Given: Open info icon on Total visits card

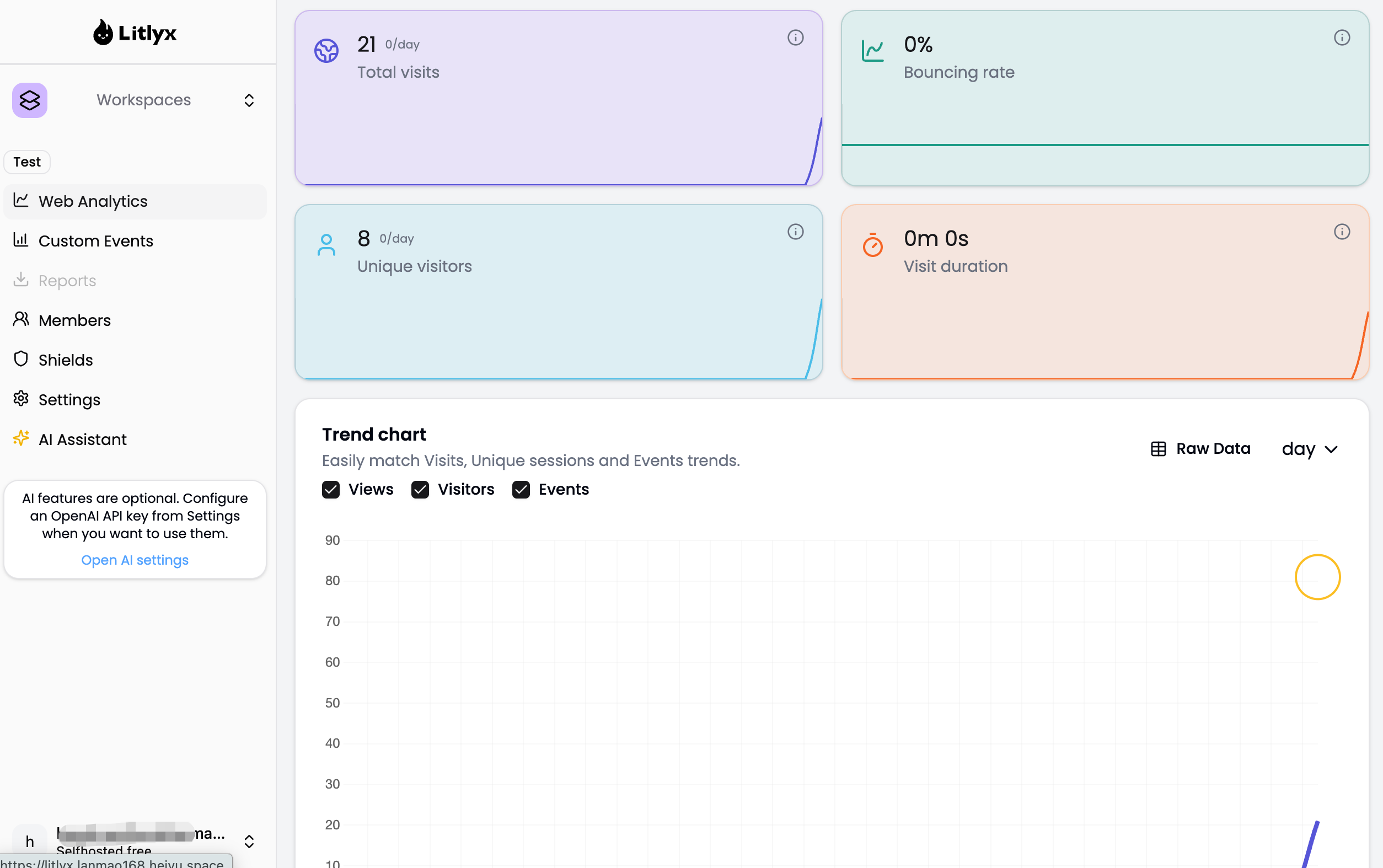Looking at the screenshot, I should pos(795,38).
